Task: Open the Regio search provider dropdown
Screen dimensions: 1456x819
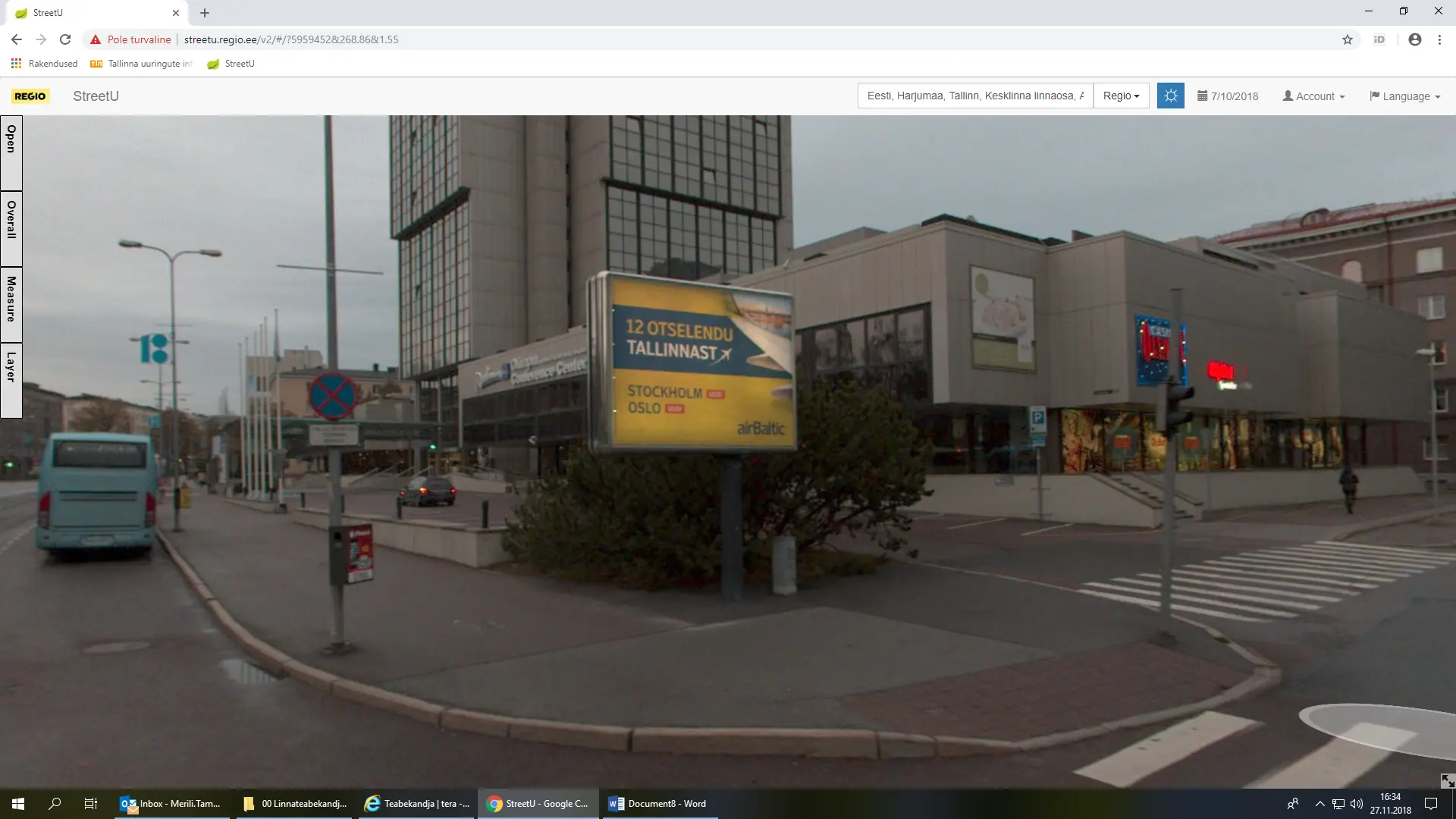Action: point(1121,96)
